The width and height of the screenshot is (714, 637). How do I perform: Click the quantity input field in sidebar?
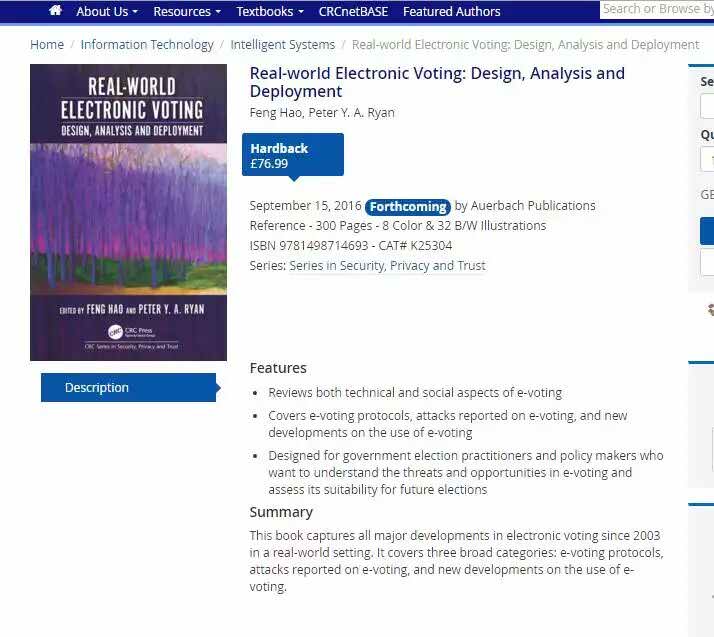click(707, 159)
